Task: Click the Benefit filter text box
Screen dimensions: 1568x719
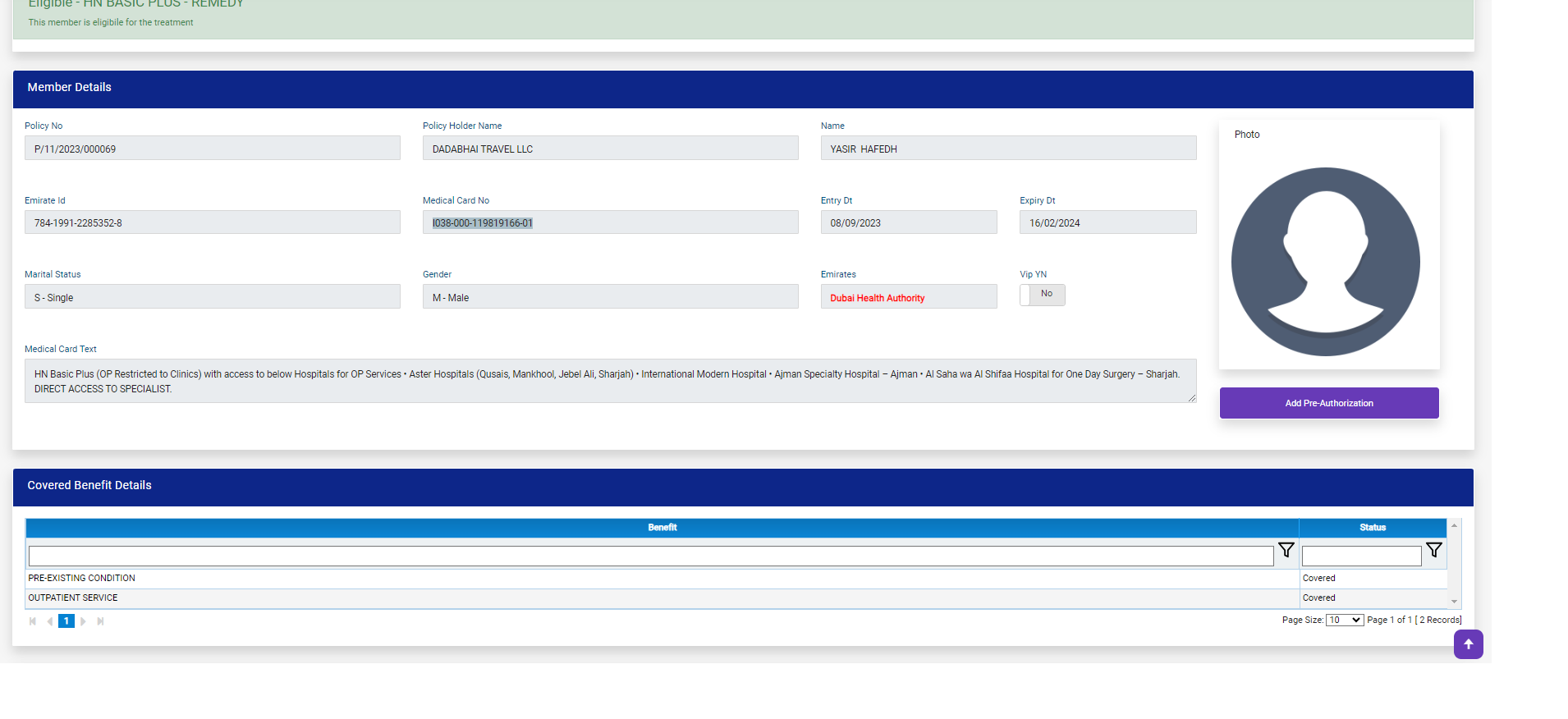Action: [650, 556]
